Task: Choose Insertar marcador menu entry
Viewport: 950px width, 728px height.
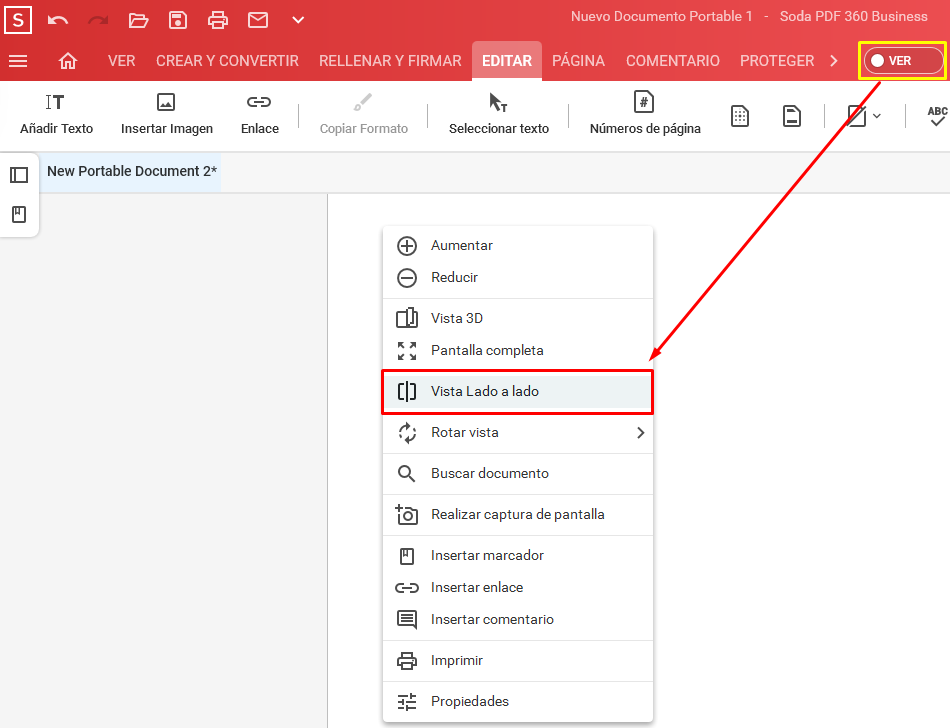Action: [517, 555]
